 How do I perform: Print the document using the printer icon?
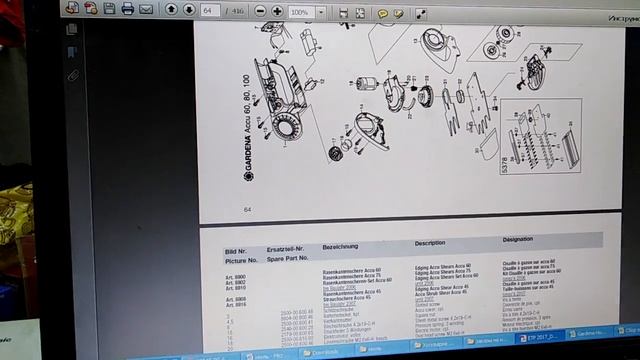click(x=127, y=9)
